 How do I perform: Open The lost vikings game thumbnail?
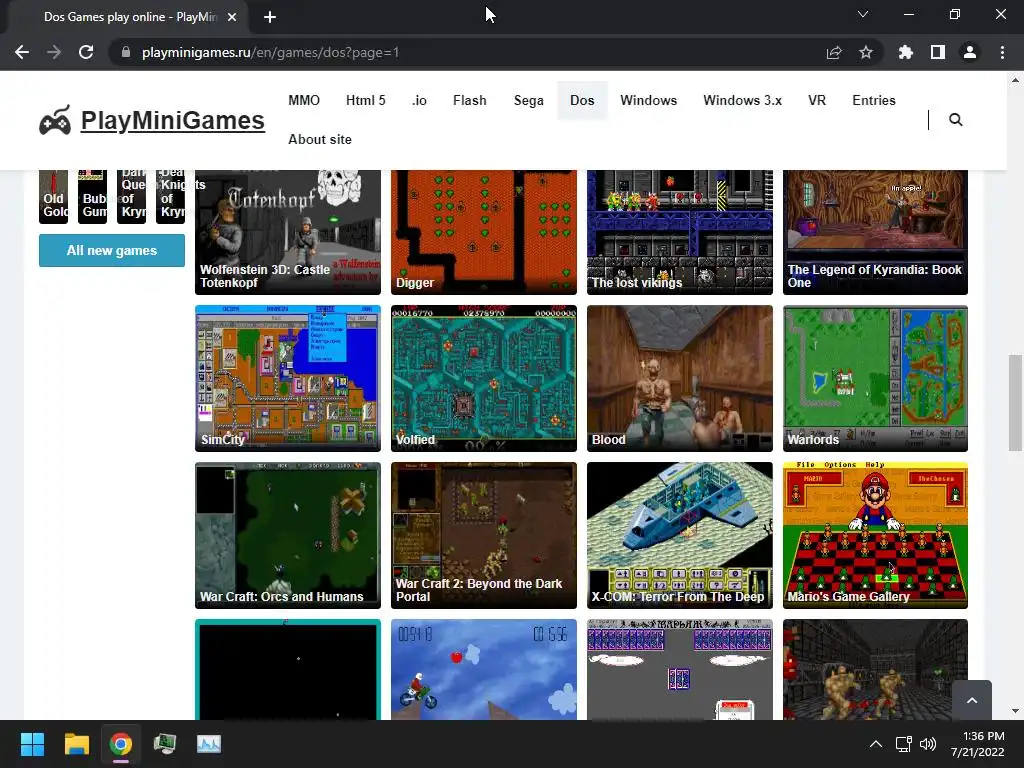[680, 232]
